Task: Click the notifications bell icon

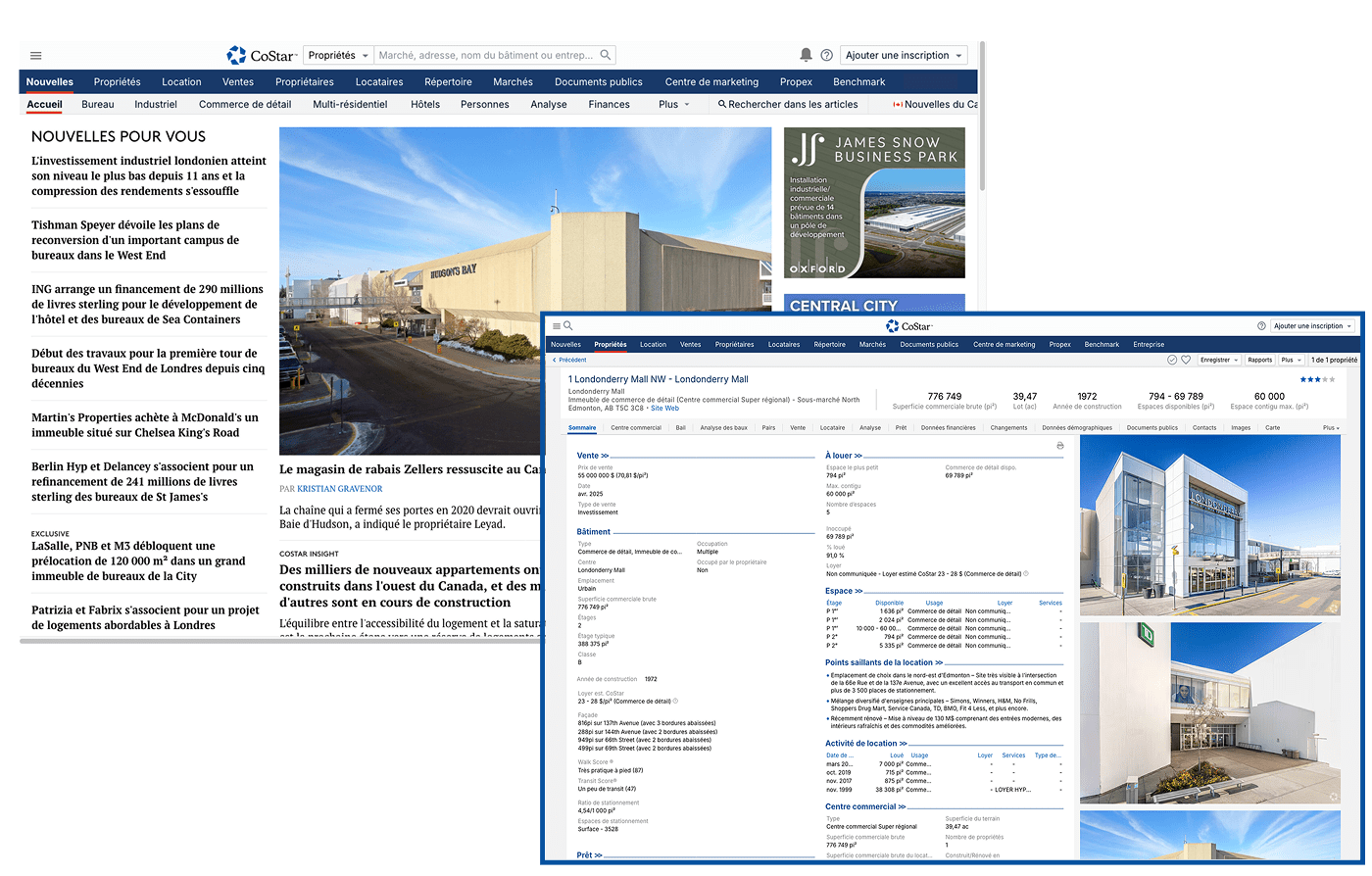Action: point(806,55)
